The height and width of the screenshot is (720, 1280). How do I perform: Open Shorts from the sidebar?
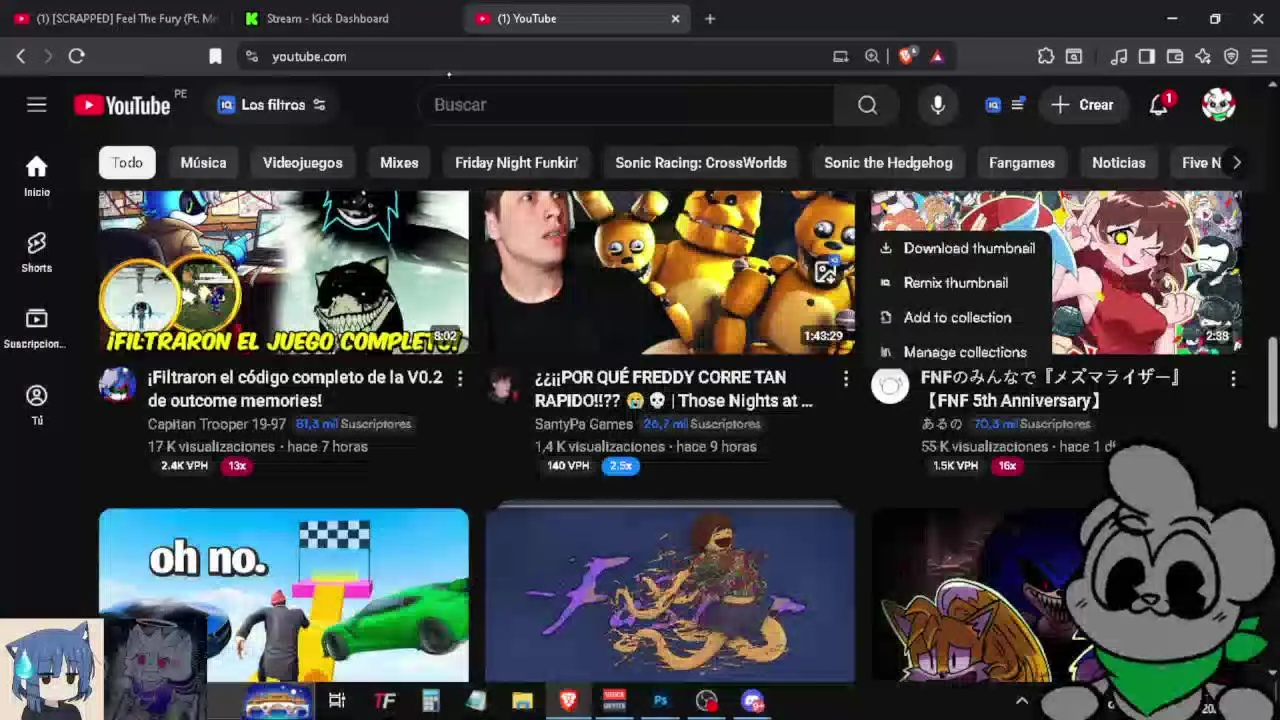click(37, 252)
